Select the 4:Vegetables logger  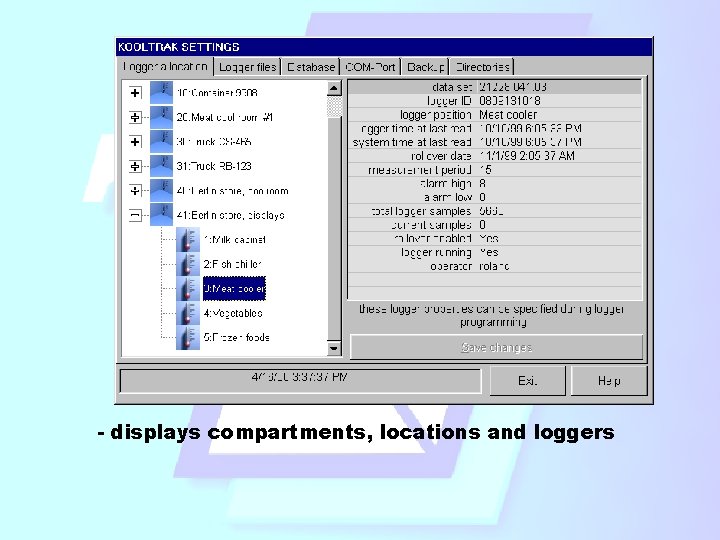233,313
